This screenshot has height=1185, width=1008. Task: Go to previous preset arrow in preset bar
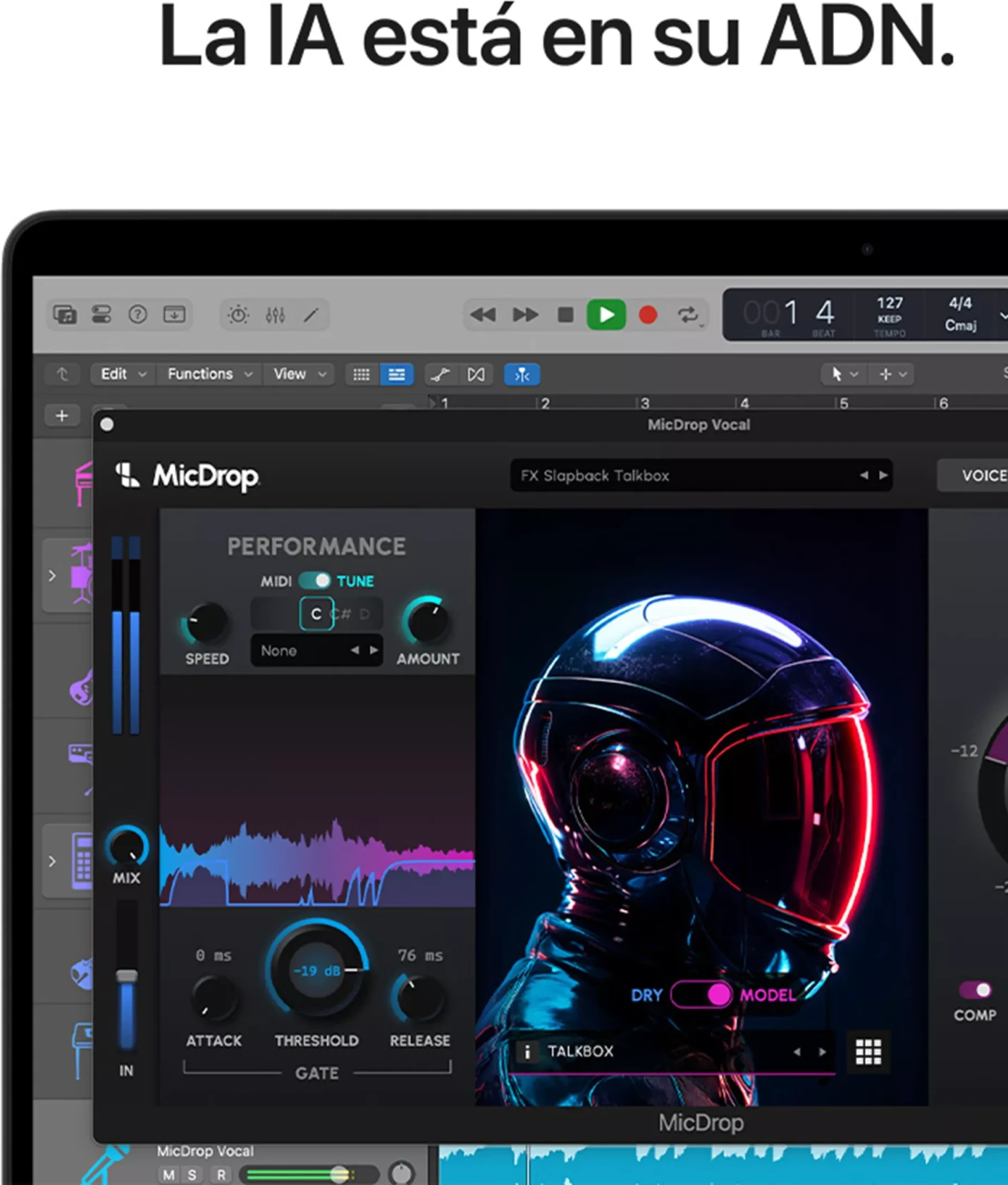(x=863, y=476)
